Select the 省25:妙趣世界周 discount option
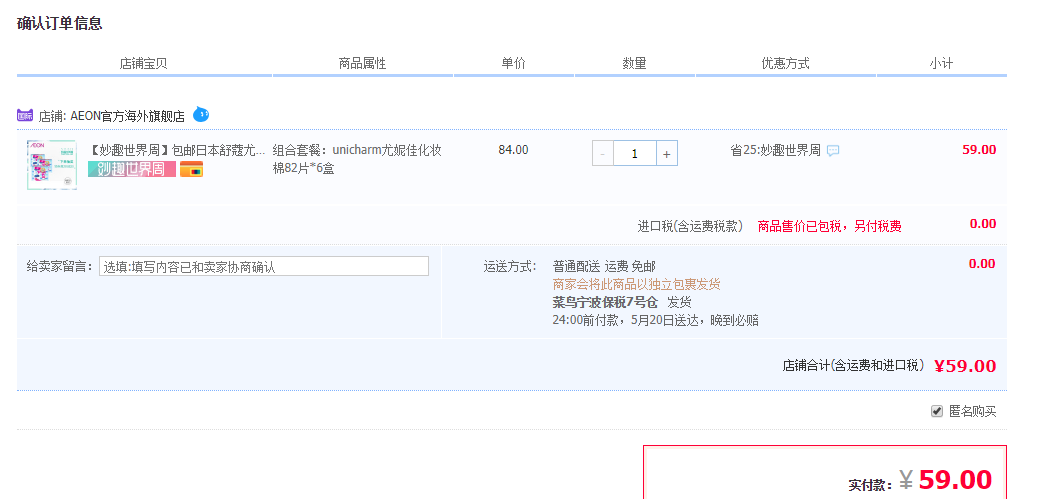 coord(775,150)
